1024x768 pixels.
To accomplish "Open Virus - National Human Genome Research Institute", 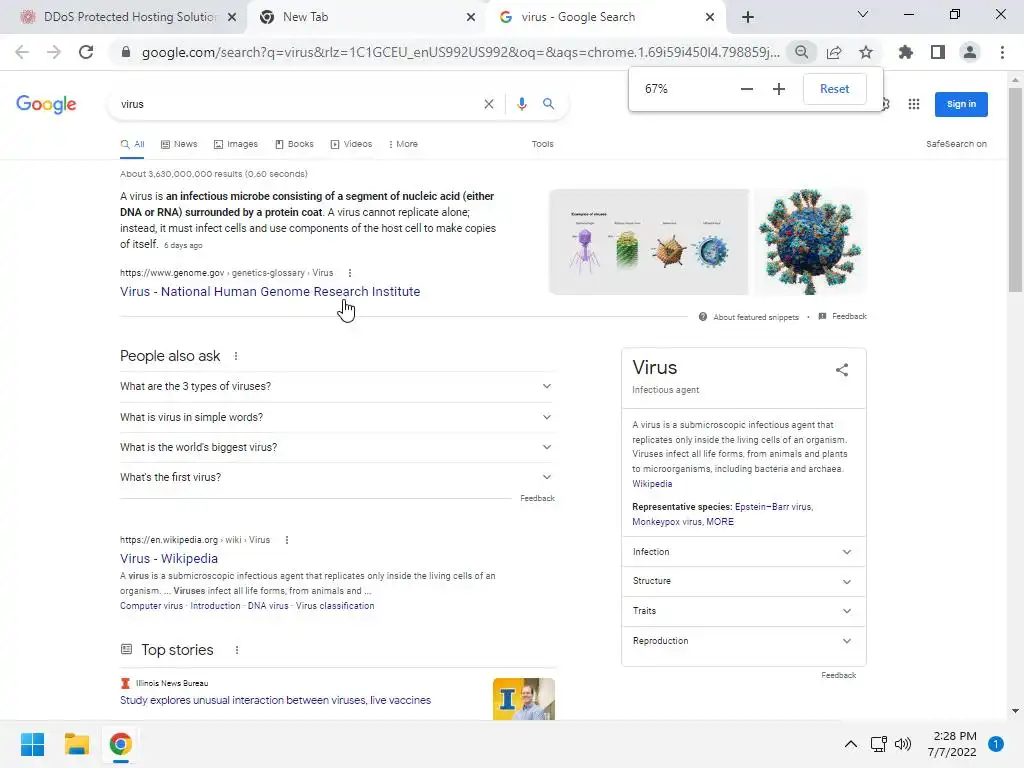I will [270, 291].
